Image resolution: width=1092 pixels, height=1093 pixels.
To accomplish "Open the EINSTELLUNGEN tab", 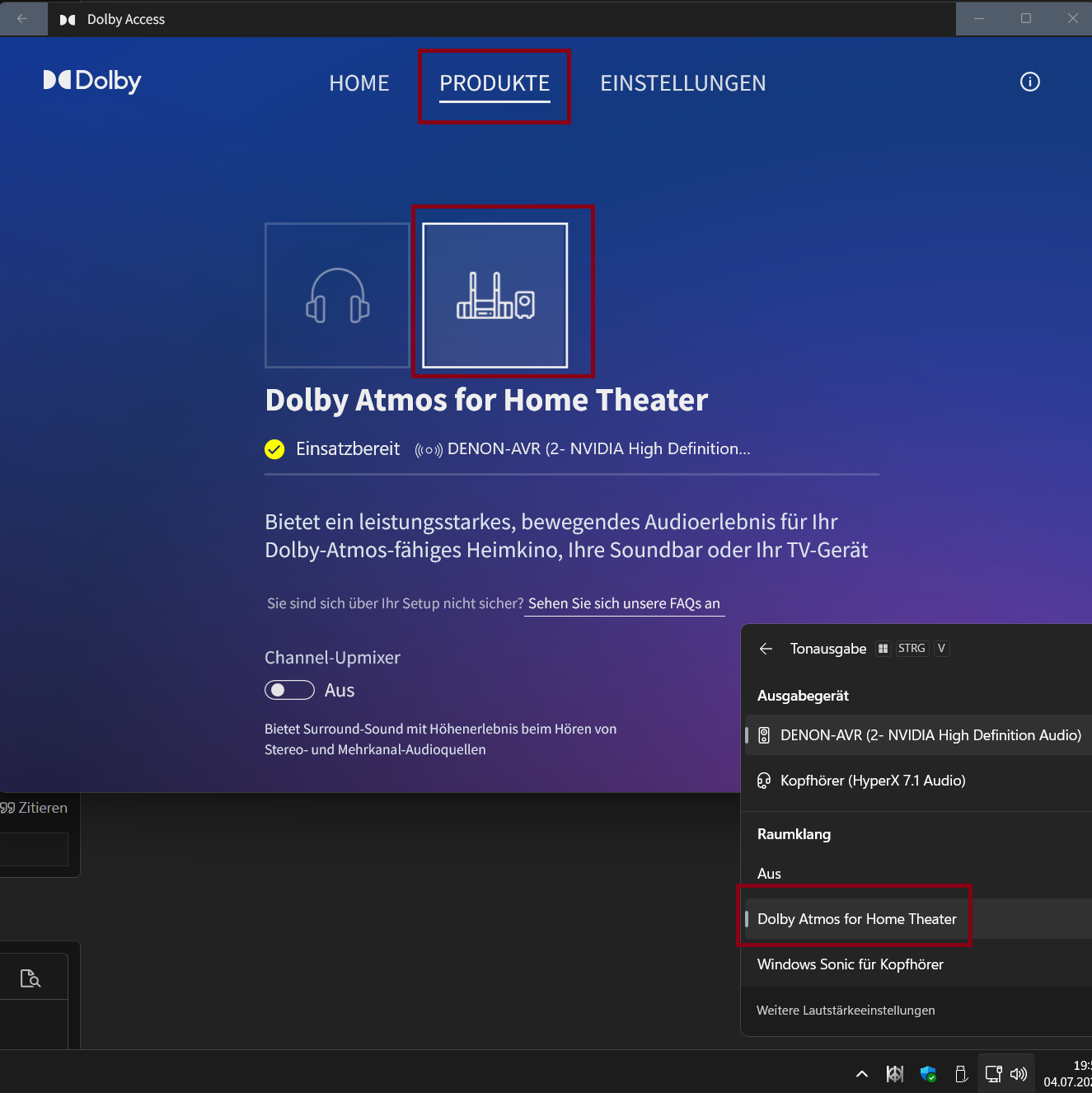I will (x=683, y=83).
